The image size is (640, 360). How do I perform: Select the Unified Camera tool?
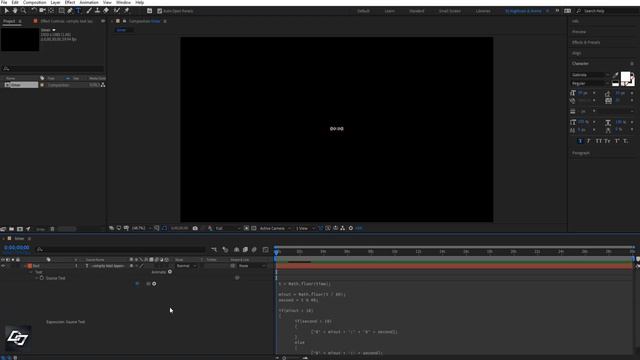(42, 11)
